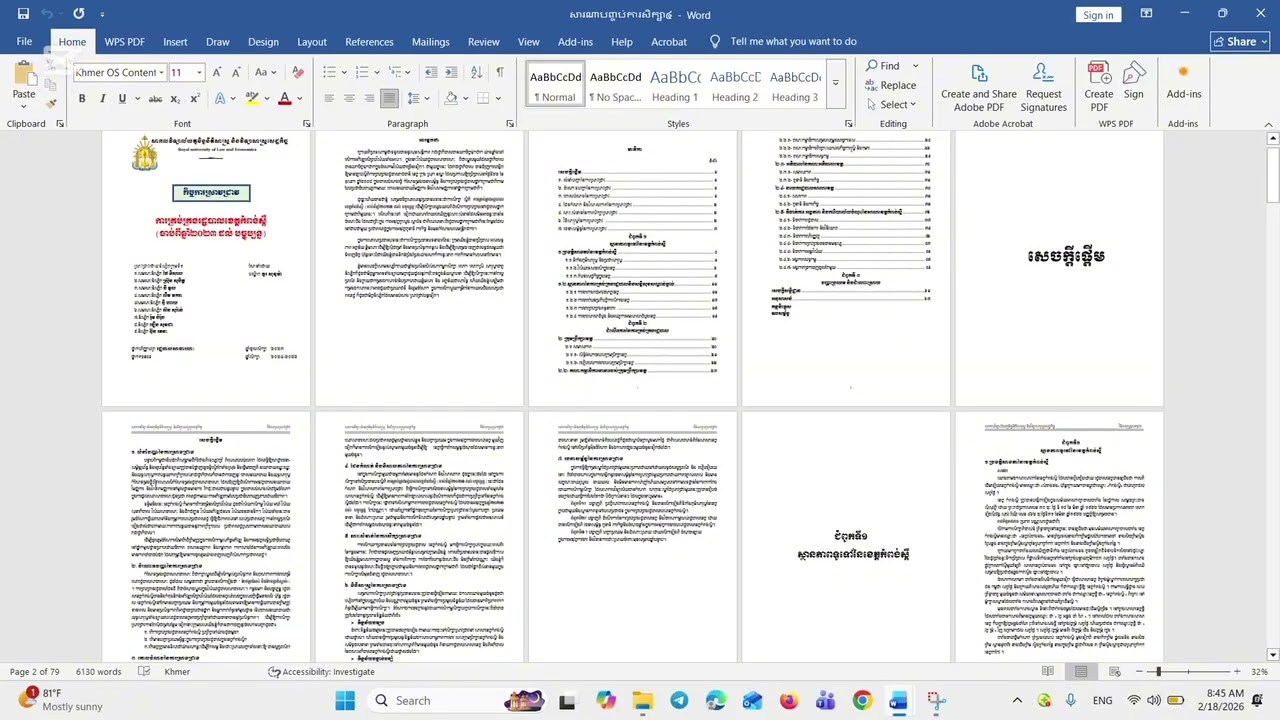
Task: Click the Windows Start button
Action: (345, 700)
